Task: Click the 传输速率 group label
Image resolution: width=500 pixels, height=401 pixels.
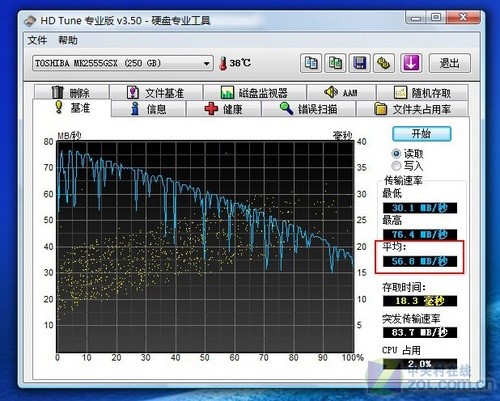Action: tap(403, 181)
